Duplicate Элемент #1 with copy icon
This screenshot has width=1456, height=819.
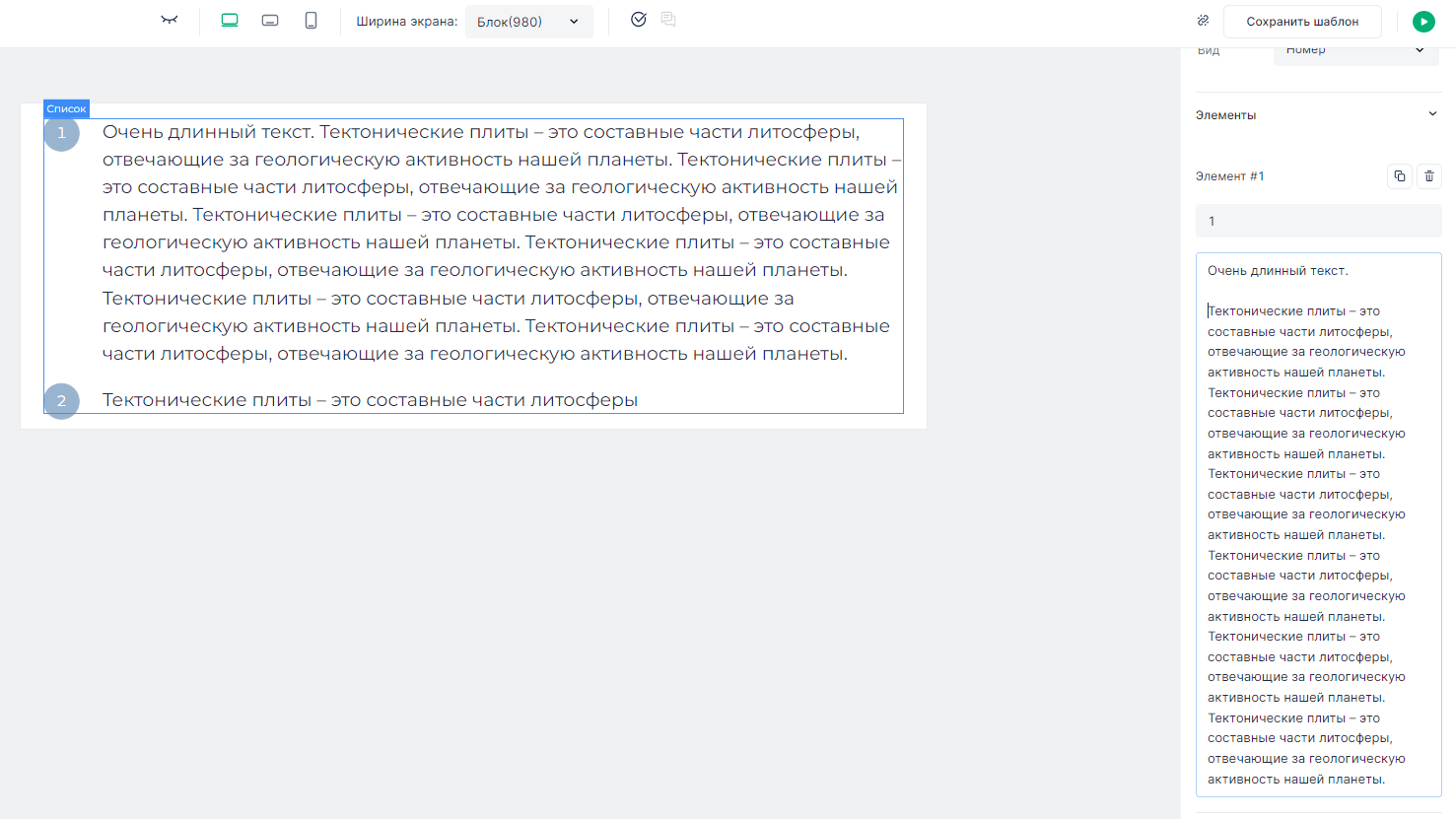click(x=1400, y=176)
